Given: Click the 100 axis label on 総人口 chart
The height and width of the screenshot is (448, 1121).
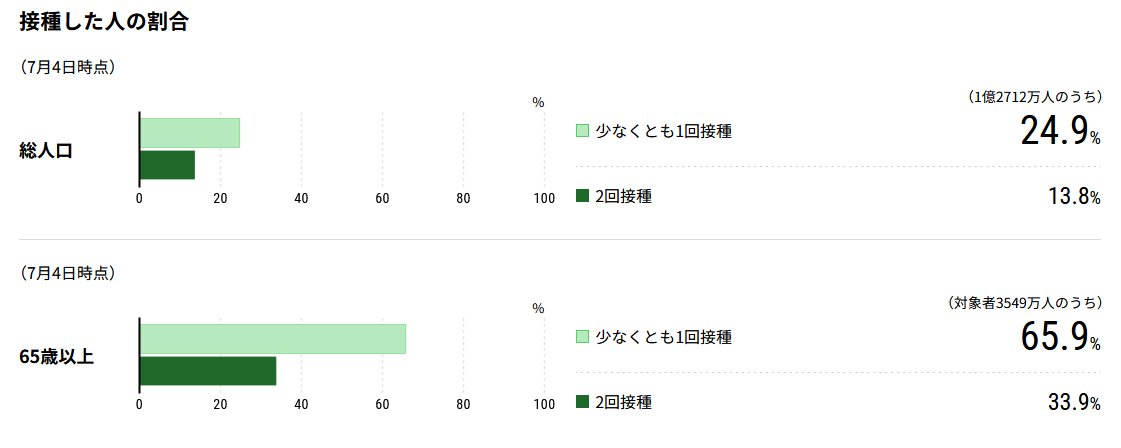Looking at the screenshot, I should click(544, 199).
